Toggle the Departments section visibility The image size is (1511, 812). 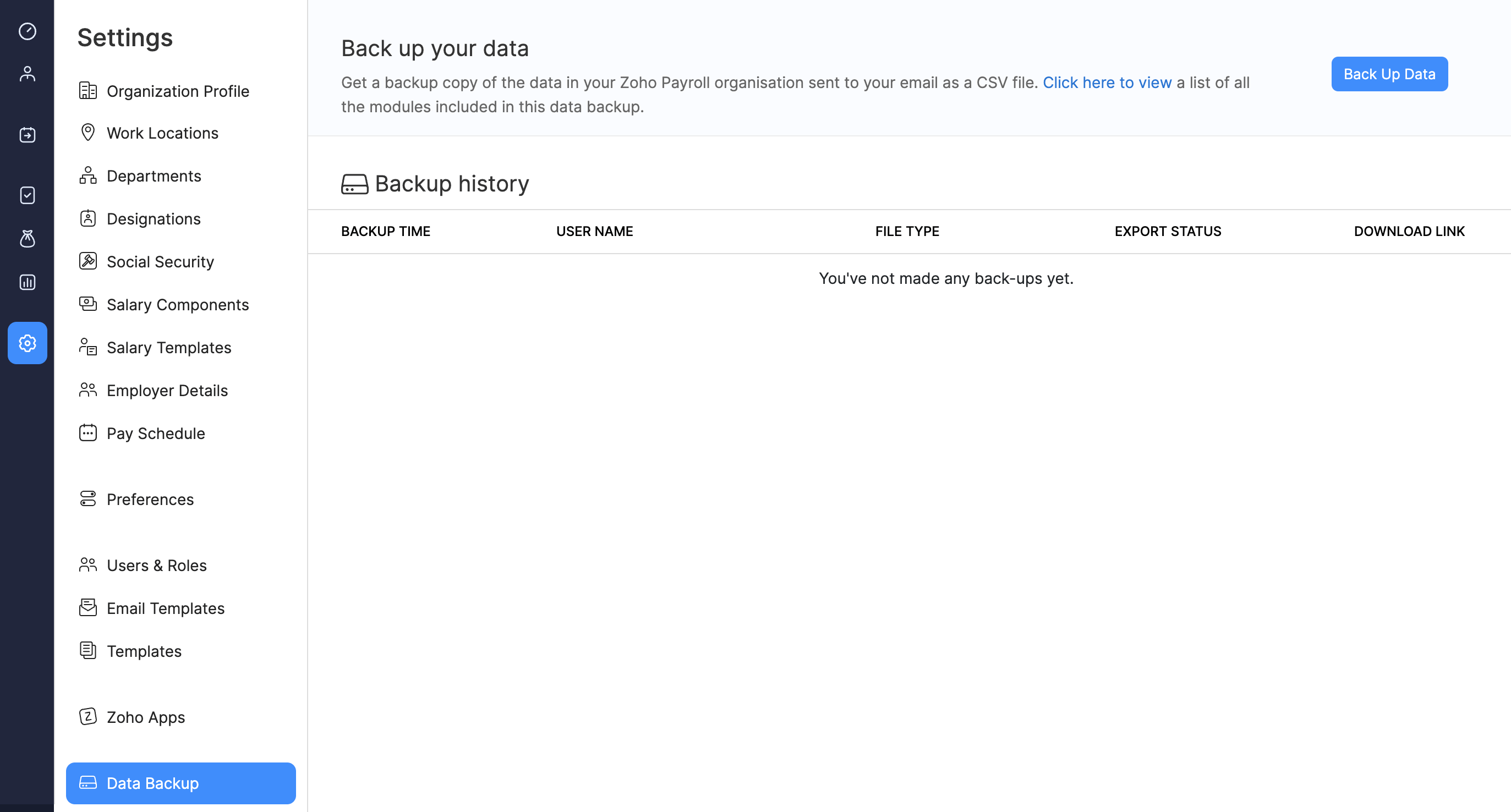click(x=154, y=175)
